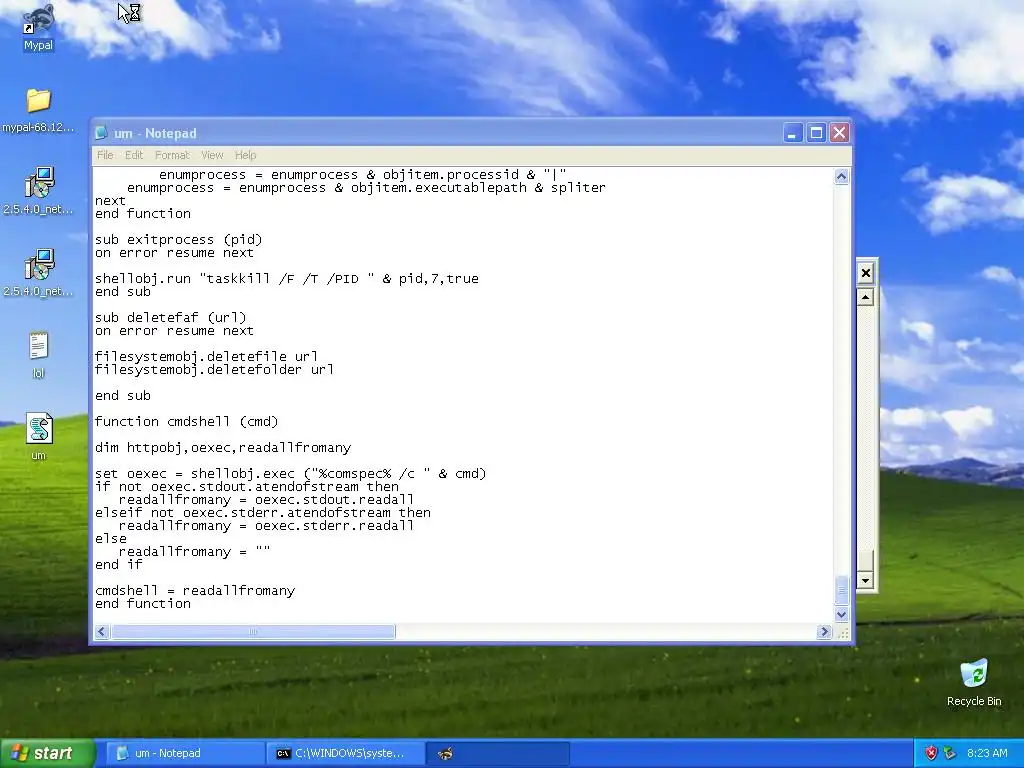The width and height of the screenshot is (1024, 768).
Task: Click the line 'sub deletefaf (url)'
Action: pos(170,317)
